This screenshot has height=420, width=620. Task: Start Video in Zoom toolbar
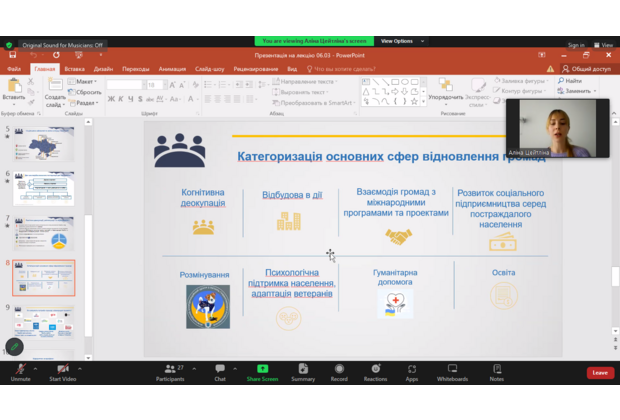62,370
